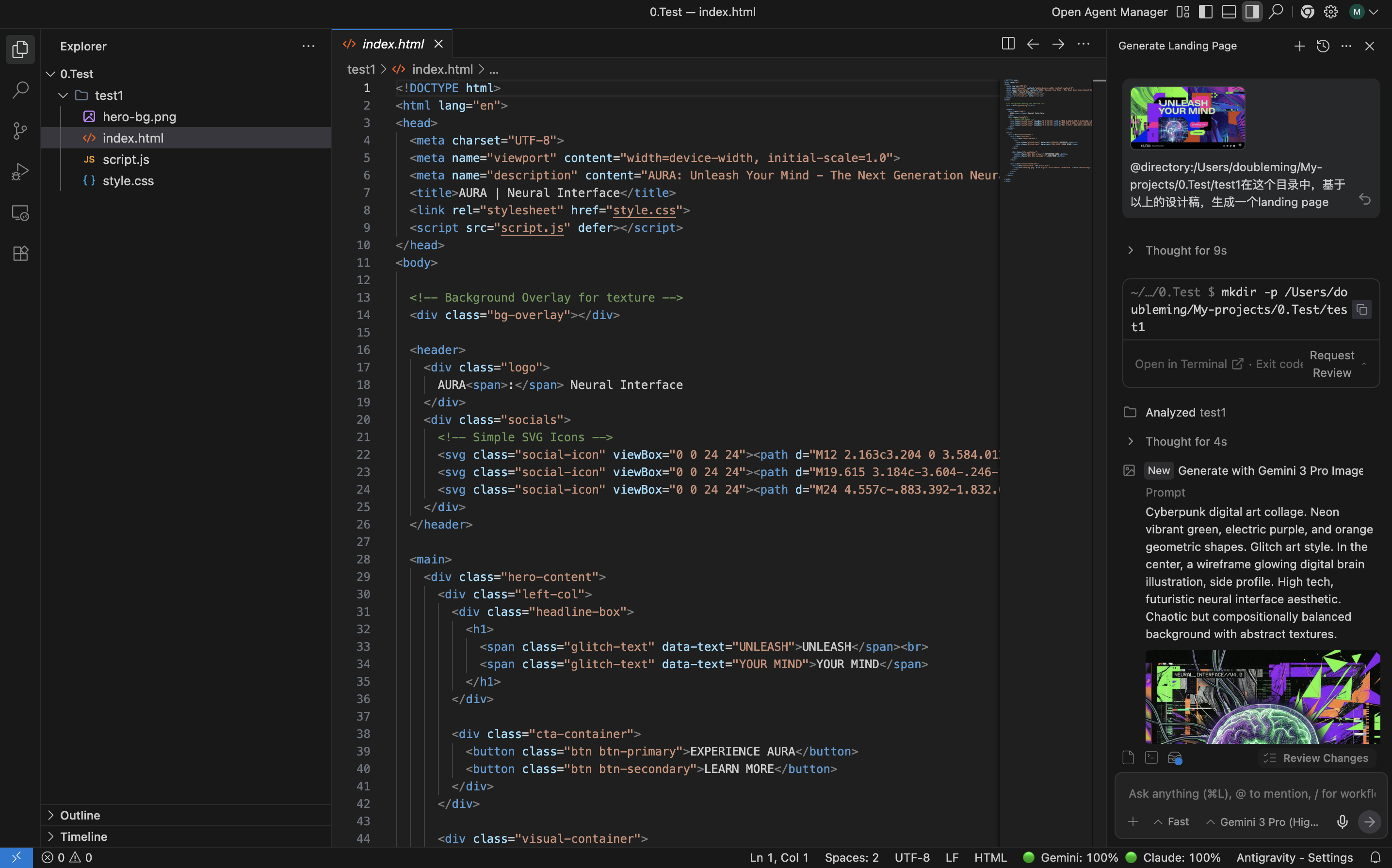Open the Source Control view

click(x=20, y=131)
